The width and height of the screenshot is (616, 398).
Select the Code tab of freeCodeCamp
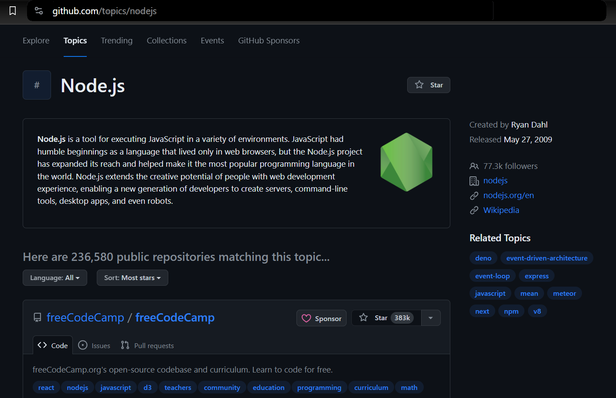pos(53,345)
